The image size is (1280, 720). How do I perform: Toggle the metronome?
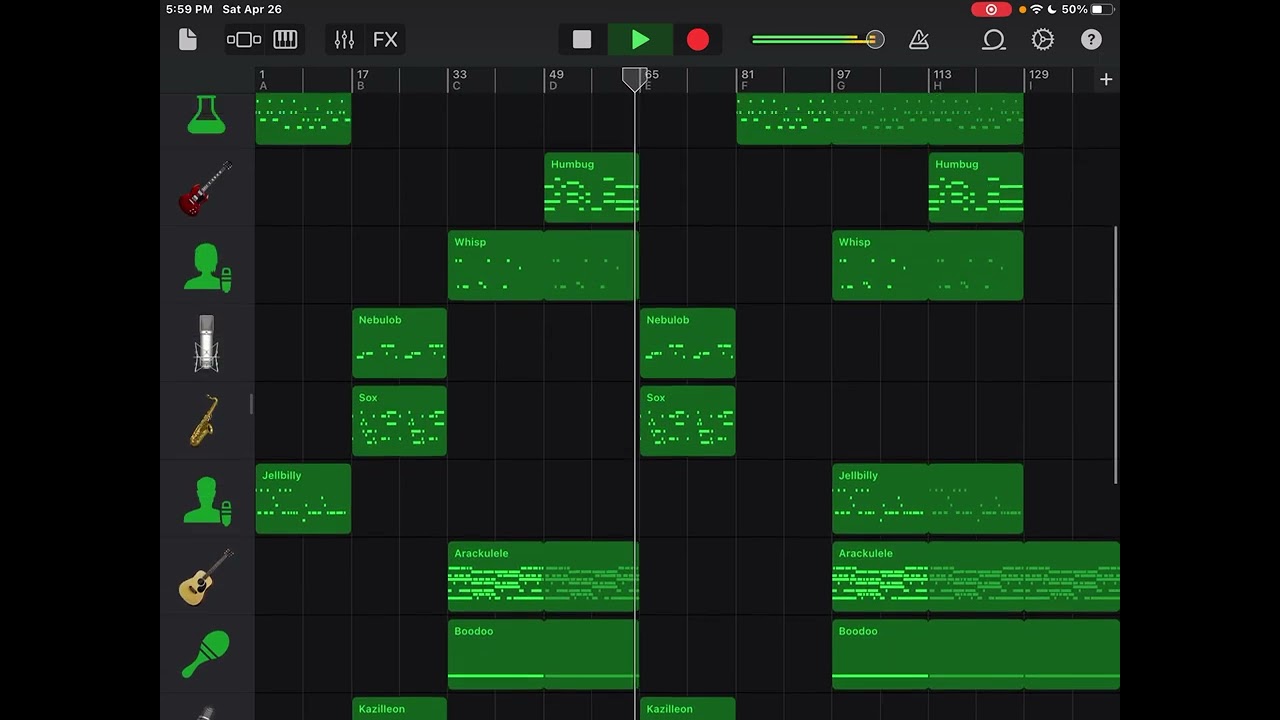click(919, 40)
